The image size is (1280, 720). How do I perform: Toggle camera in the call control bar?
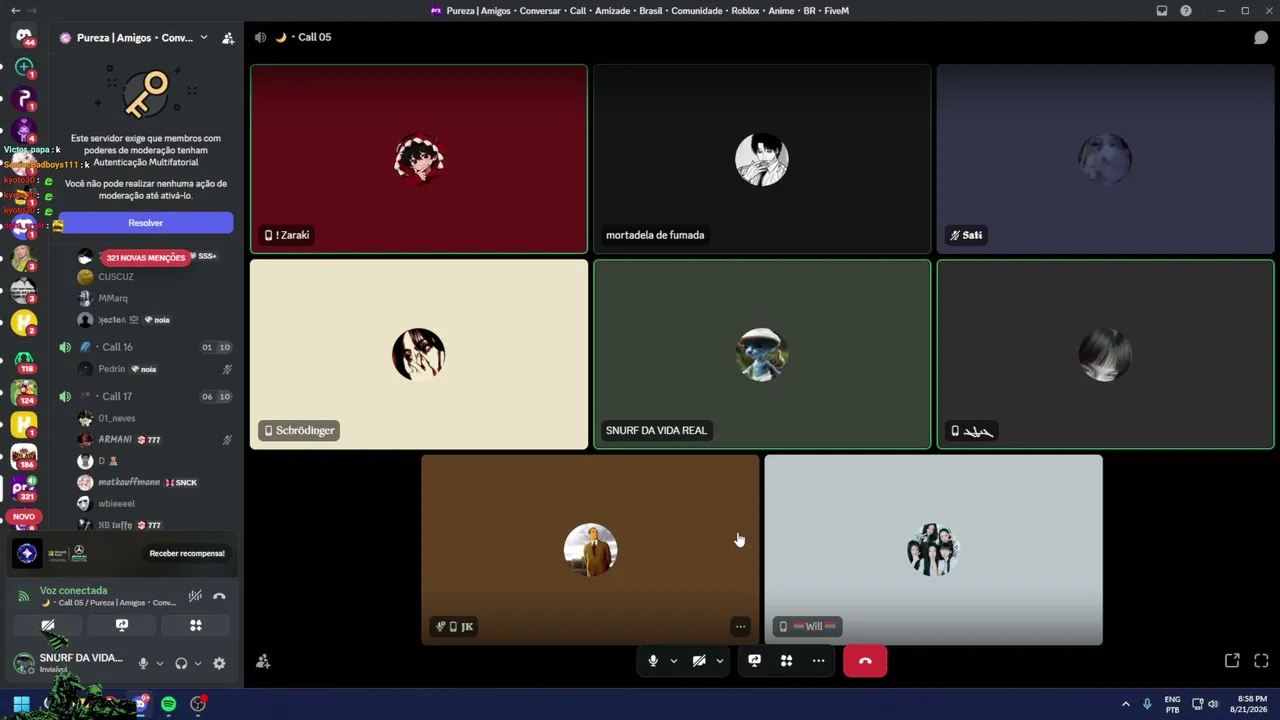(699, 661)
